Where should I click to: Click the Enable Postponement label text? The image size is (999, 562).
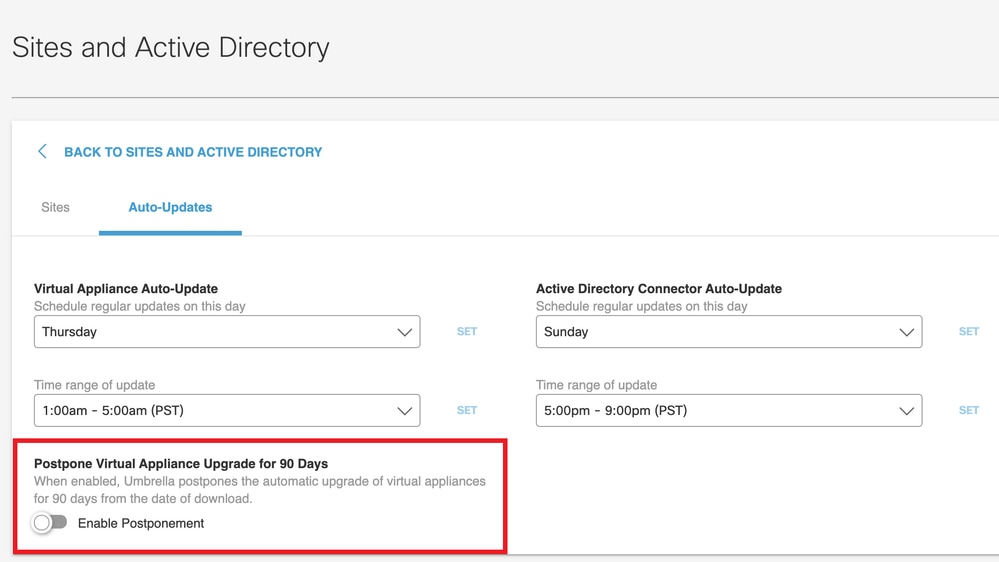coord(141,523)
